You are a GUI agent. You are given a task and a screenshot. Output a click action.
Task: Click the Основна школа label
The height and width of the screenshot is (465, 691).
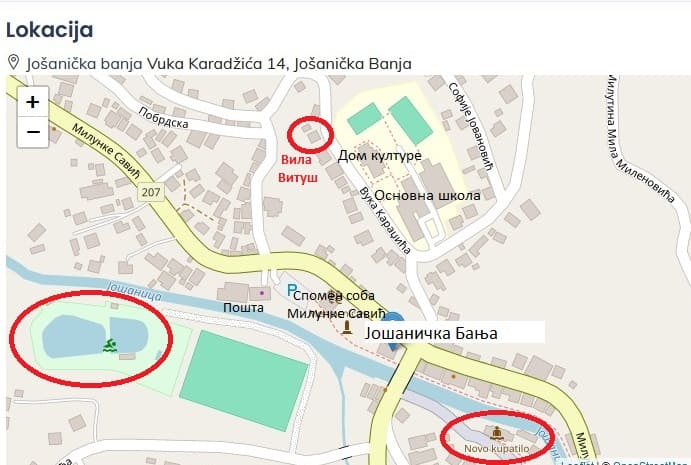[x=427, y=195]
